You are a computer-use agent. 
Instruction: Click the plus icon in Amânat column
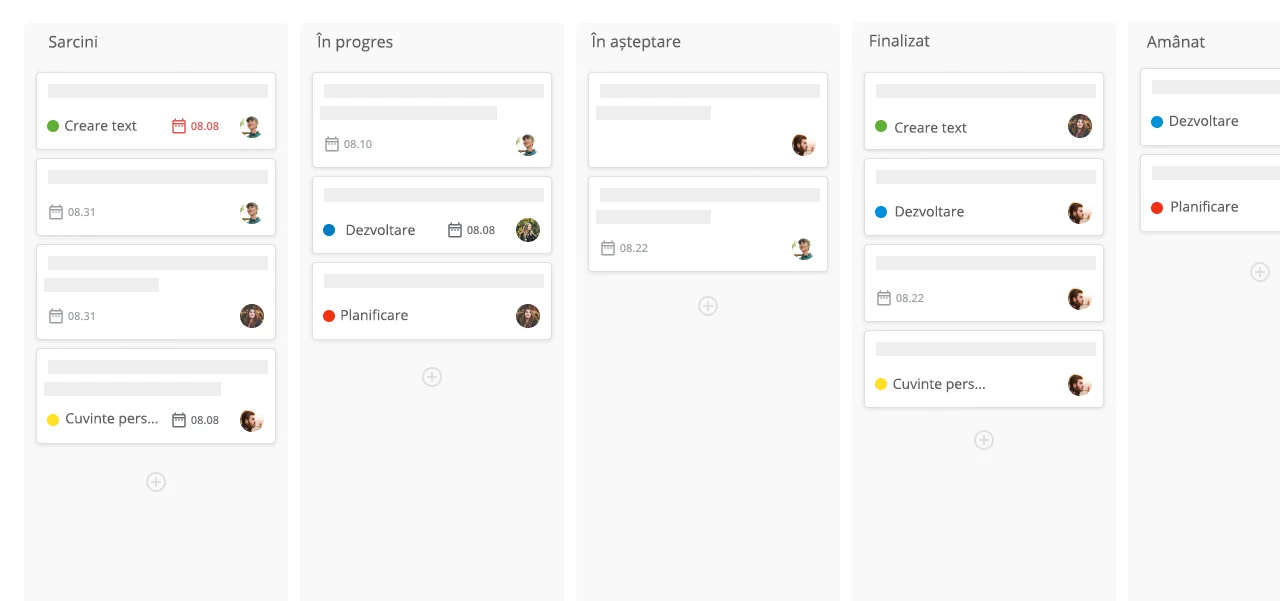point(1260,272)
